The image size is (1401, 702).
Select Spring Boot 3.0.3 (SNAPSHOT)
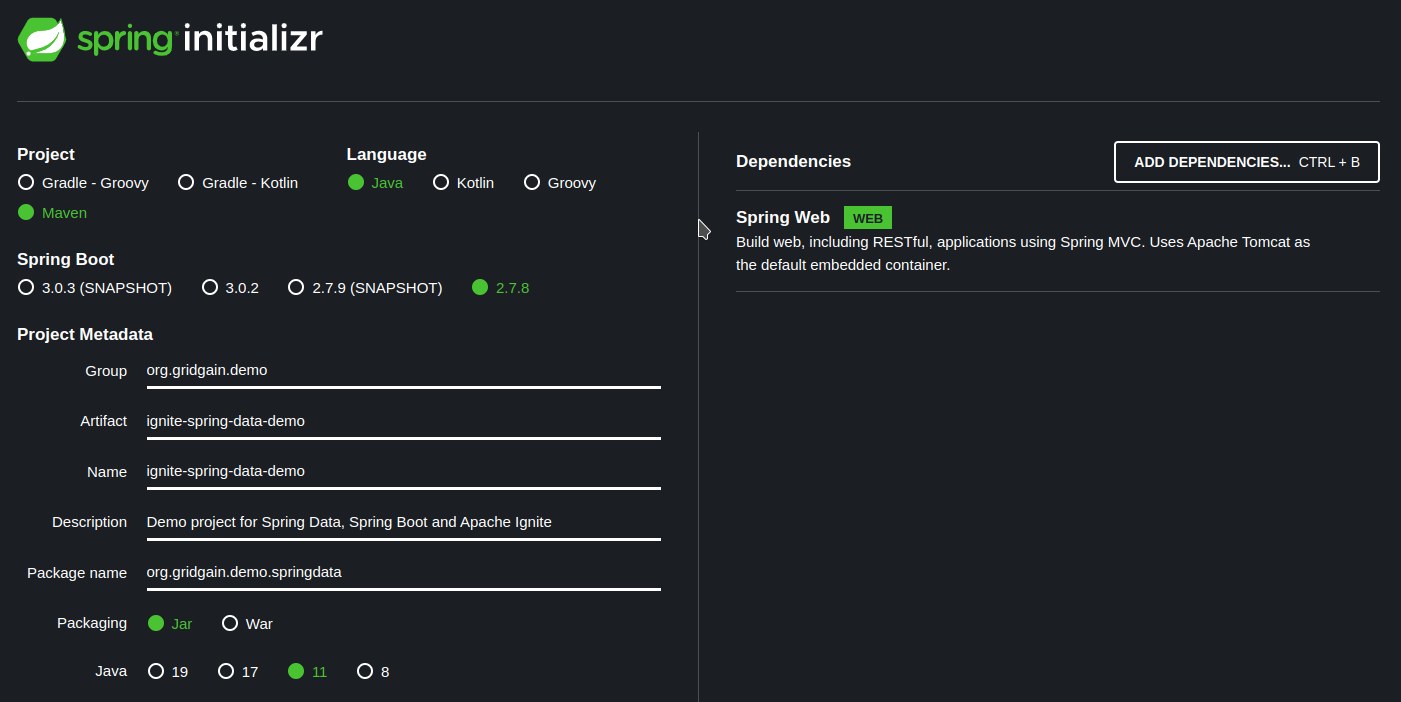[95, 288]
